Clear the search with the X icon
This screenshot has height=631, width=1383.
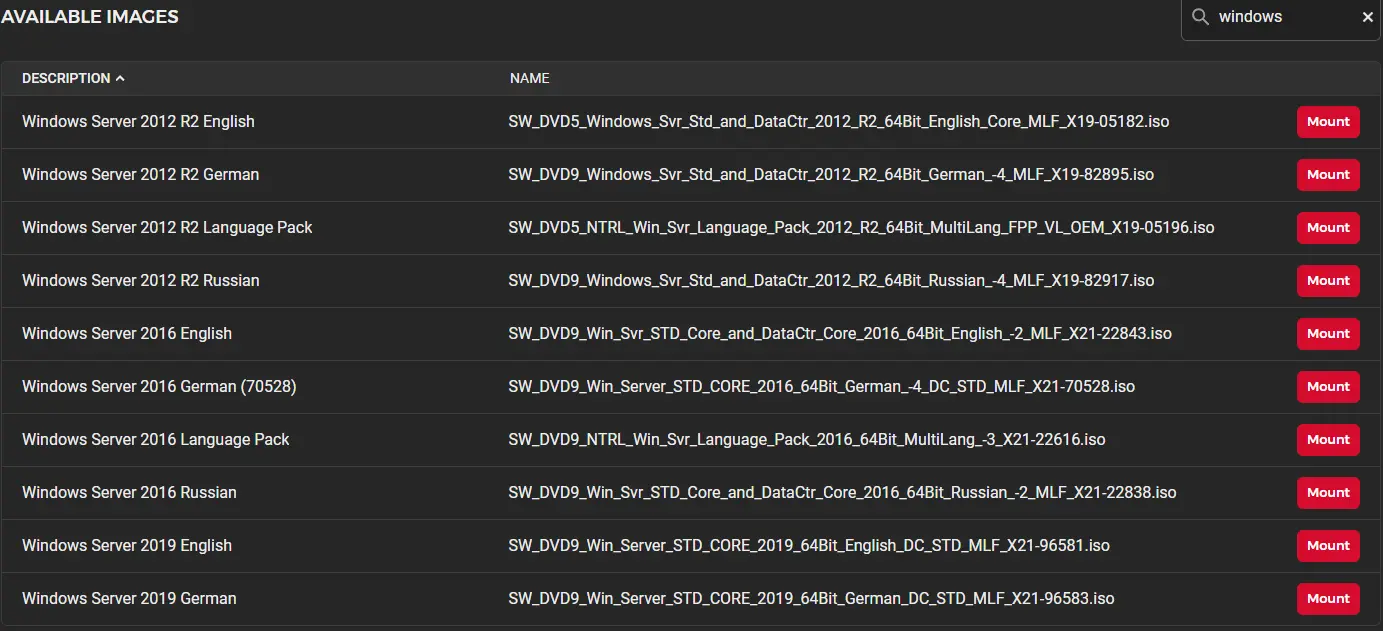click(1367, 17)
